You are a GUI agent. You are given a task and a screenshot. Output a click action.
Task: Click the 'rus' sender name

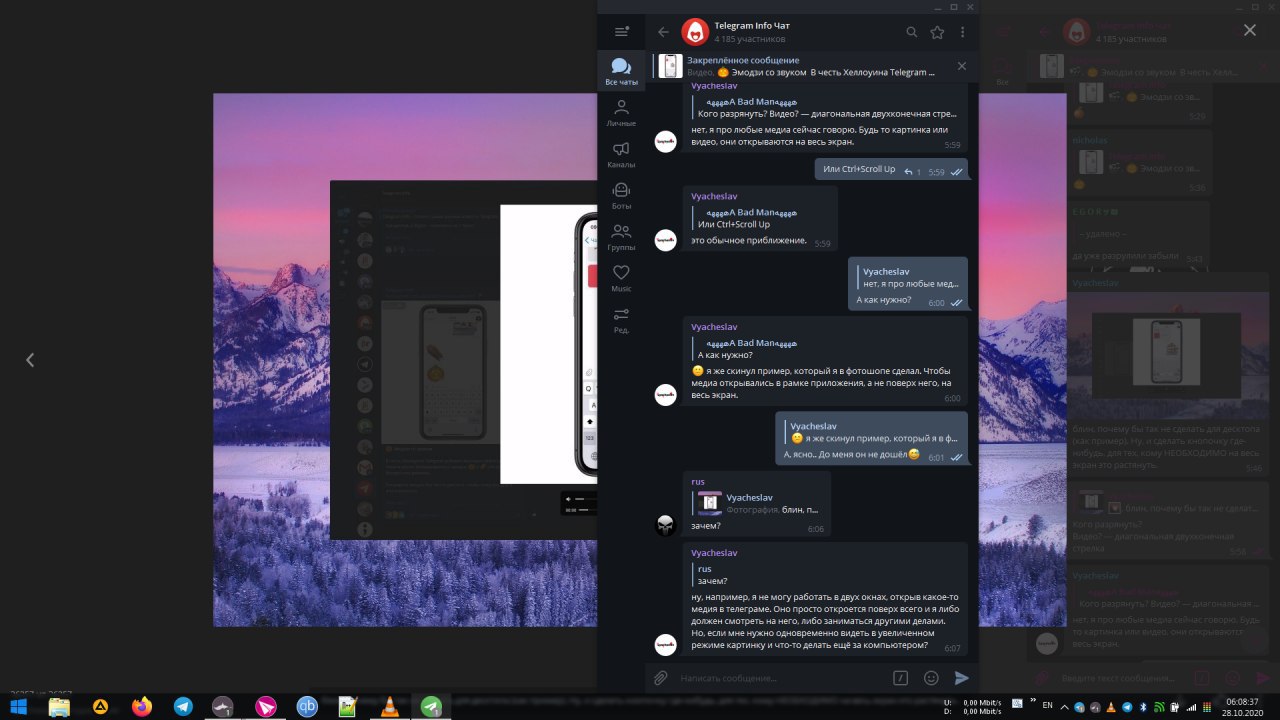pyautogui.click(x=698, y=481)
